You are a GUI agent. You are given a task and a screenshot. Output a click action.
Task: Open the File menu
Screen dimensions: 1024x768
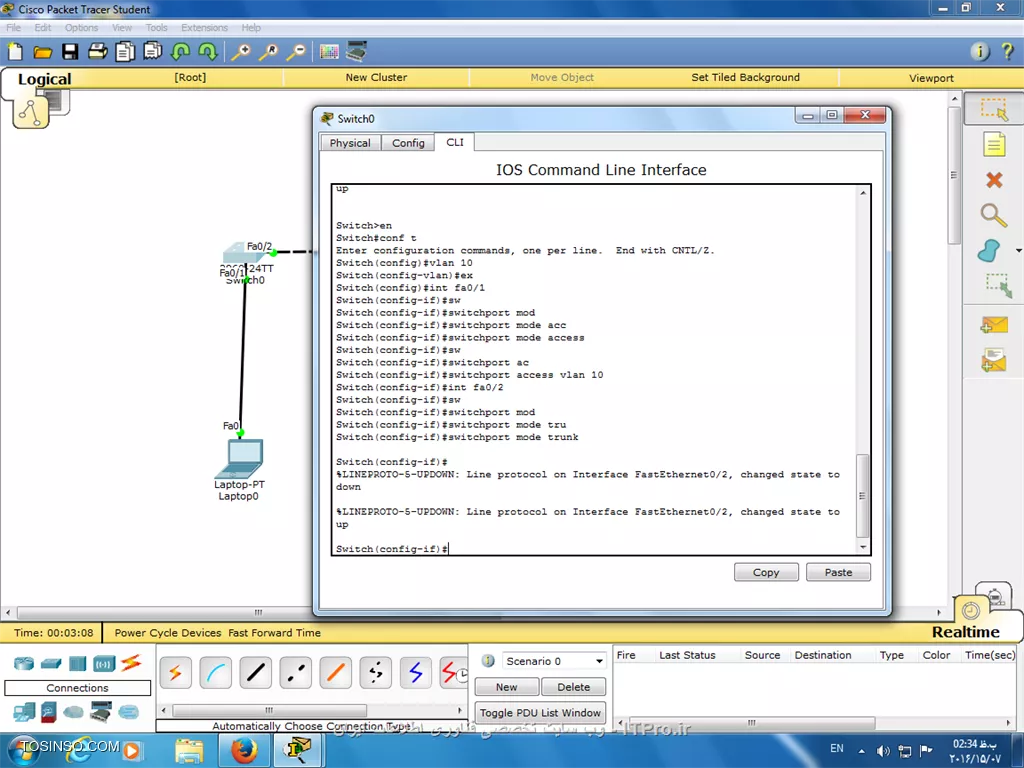[13, 27]
